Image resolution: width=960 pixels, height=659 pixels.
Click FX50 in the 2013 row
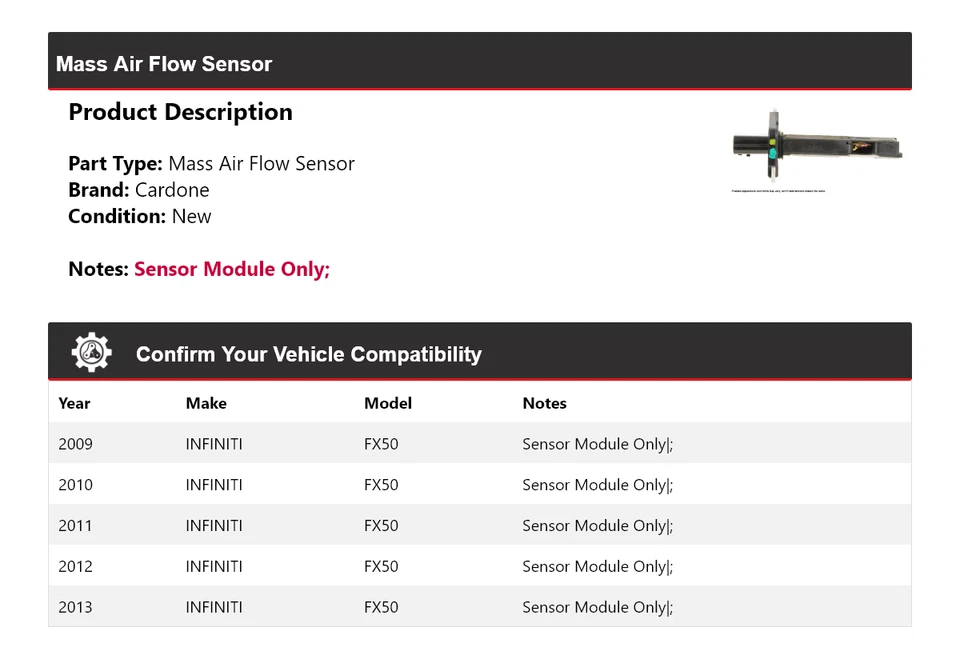coord(381,607)
